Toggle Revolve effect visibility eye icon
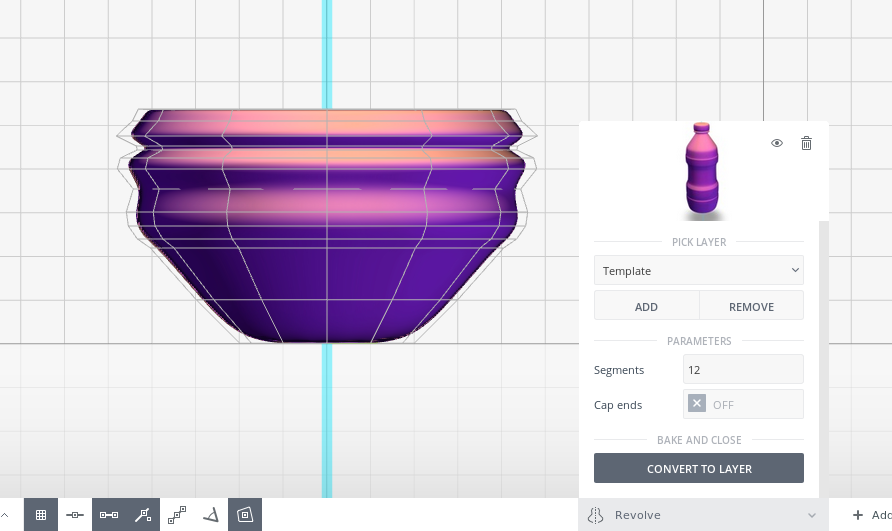 (x=777, y=143)
